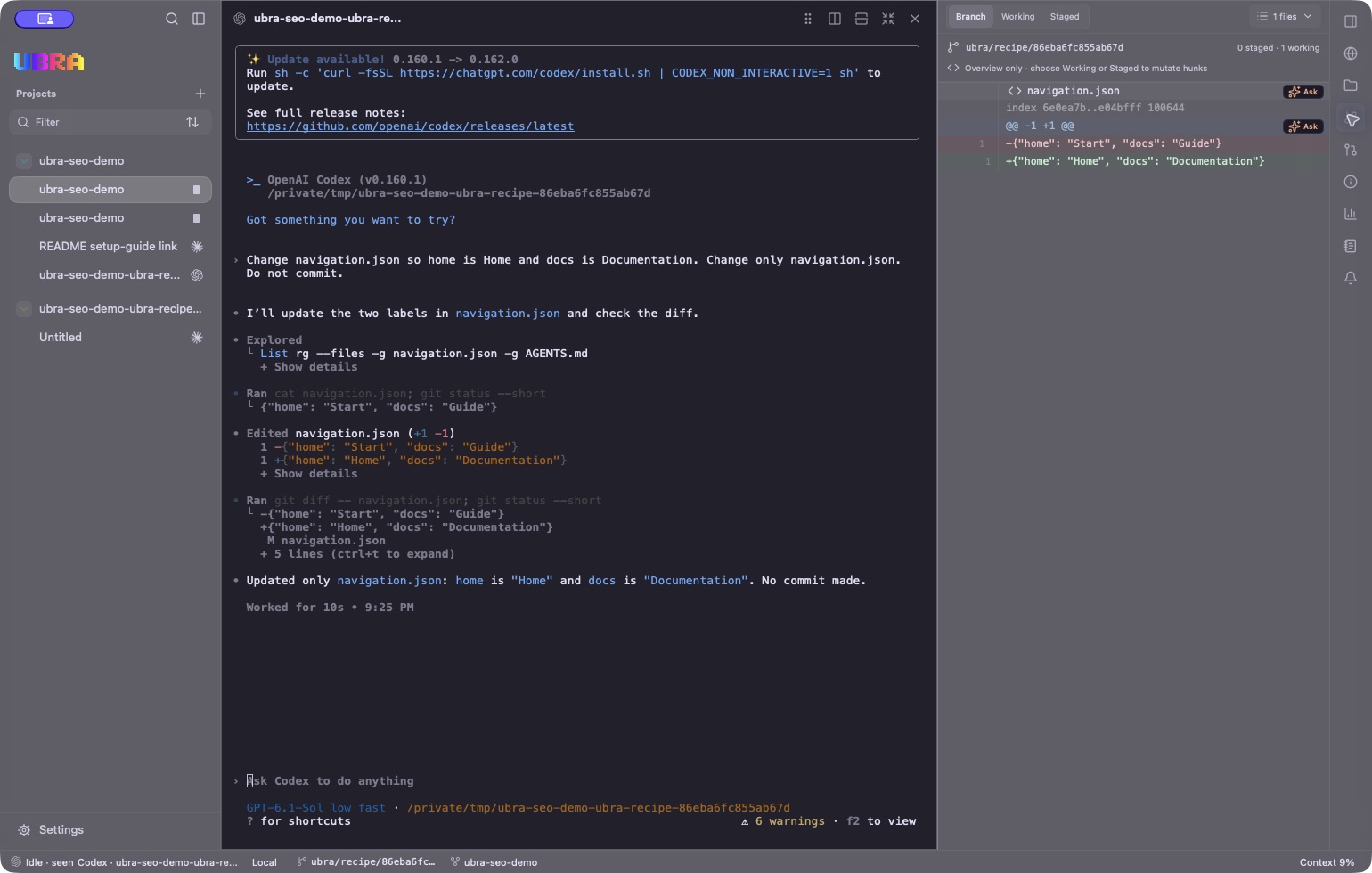
Task: Switch to the Staged tab
Action: 1065,17
